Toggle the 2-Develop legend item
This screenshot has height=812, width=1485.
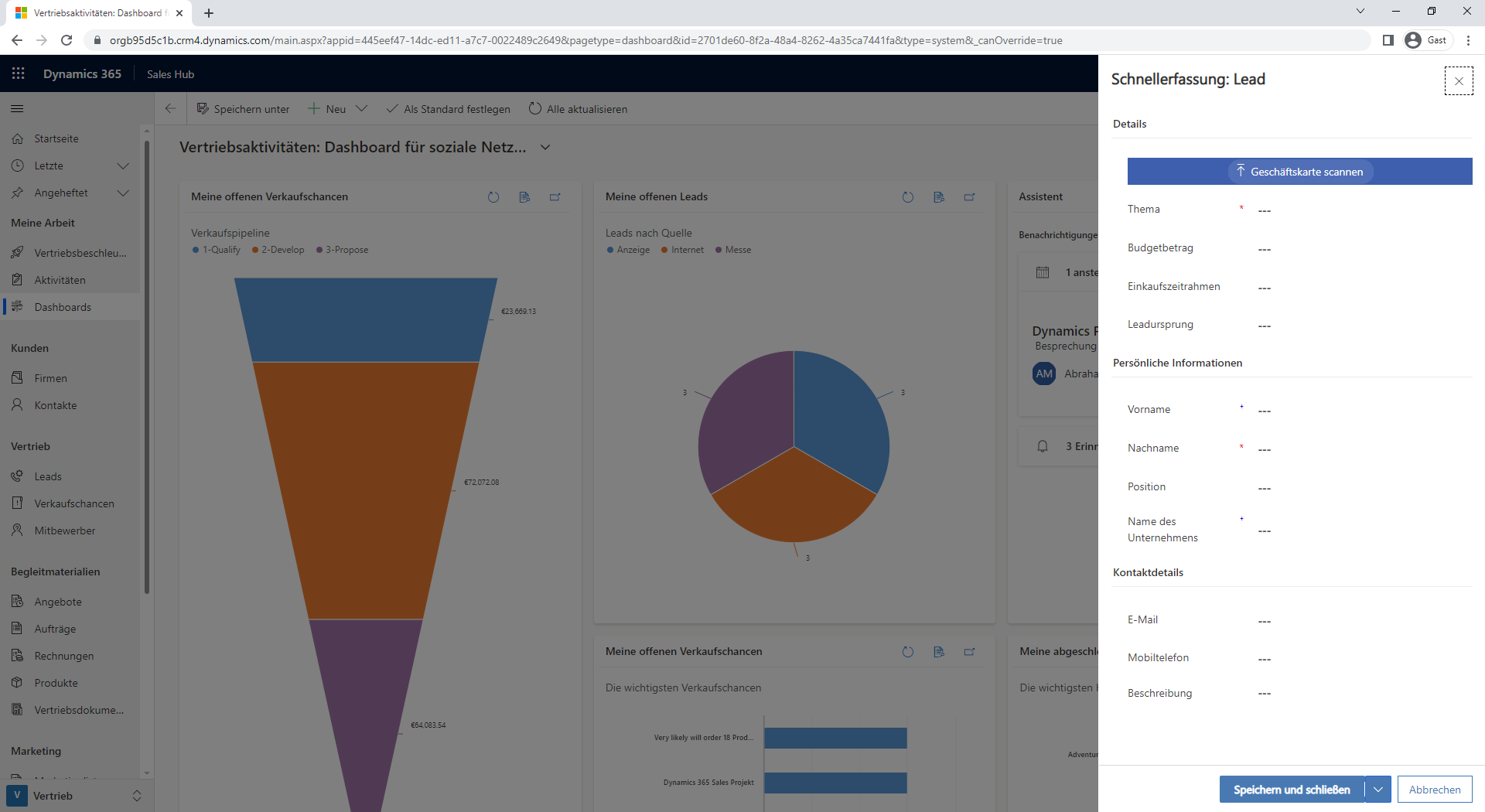[x=278, y=250]
